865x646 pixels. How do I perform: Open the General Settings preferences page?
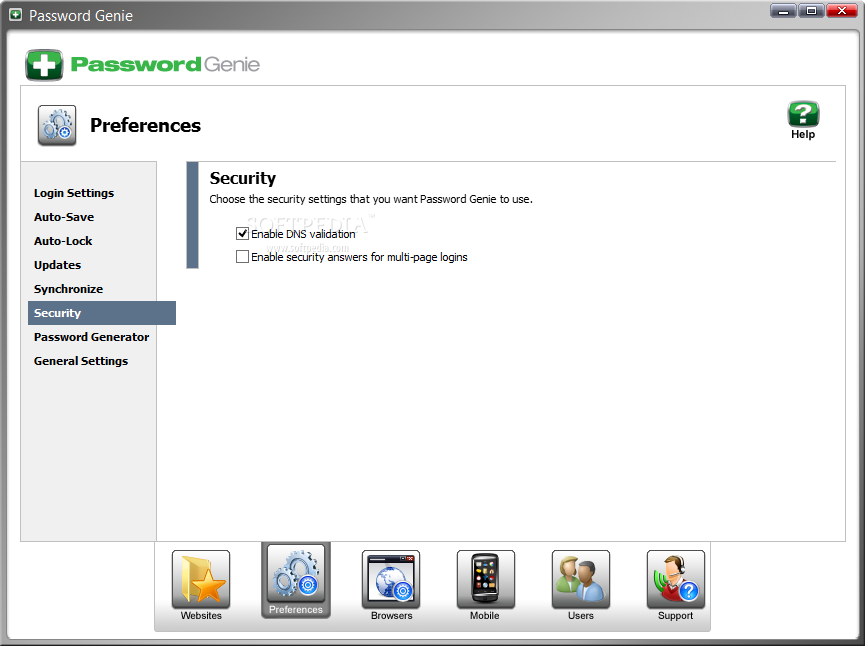[81, 361]
